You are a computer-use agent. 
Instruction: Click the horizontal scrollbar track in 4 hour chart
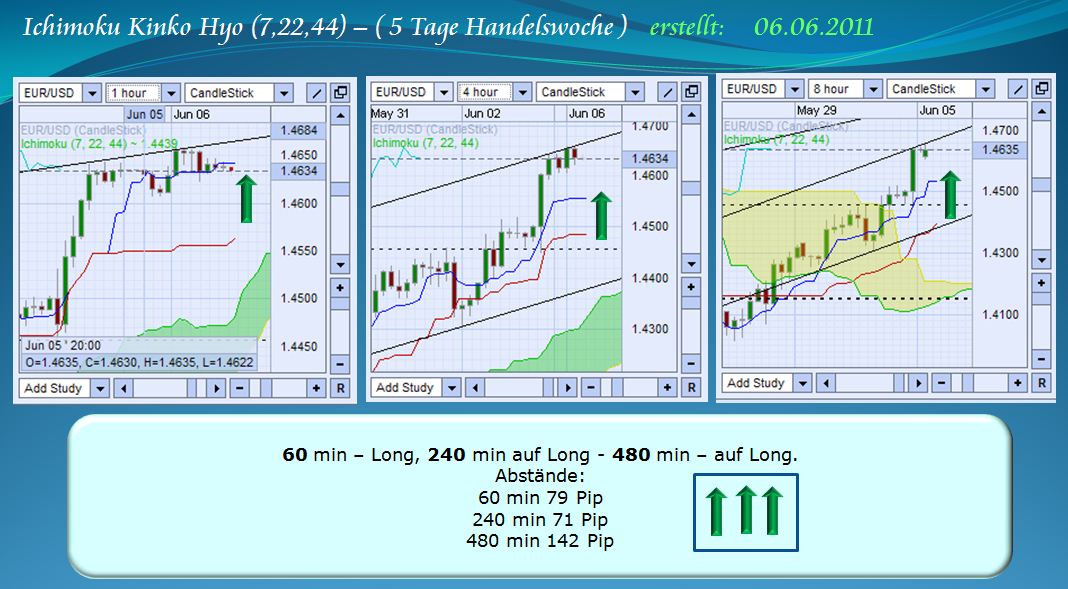[521, 388]
